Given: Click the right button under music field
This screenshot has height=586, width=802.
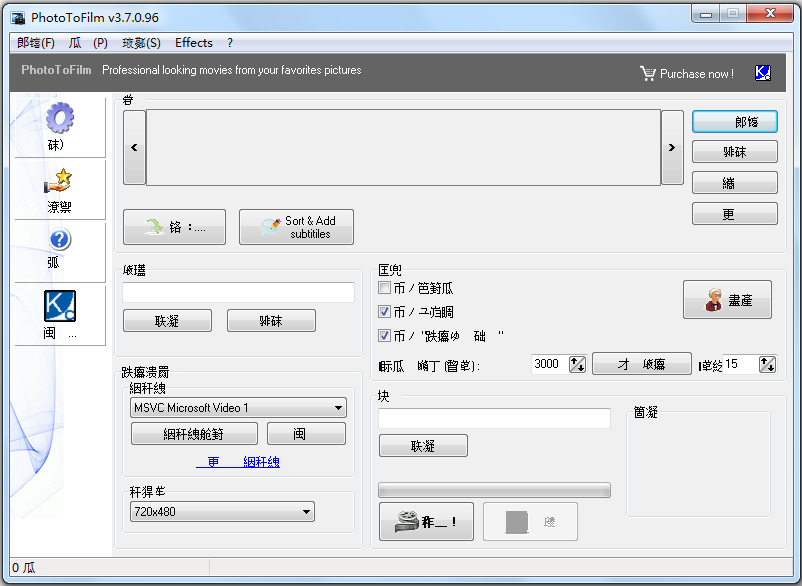Looking at the screenshot, I should point(271,321).
